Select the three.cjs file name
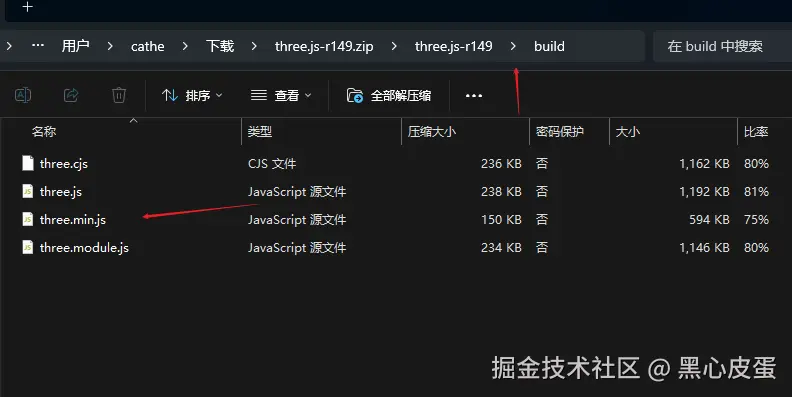This screenshot has width=792, height=397. [64, 164]
